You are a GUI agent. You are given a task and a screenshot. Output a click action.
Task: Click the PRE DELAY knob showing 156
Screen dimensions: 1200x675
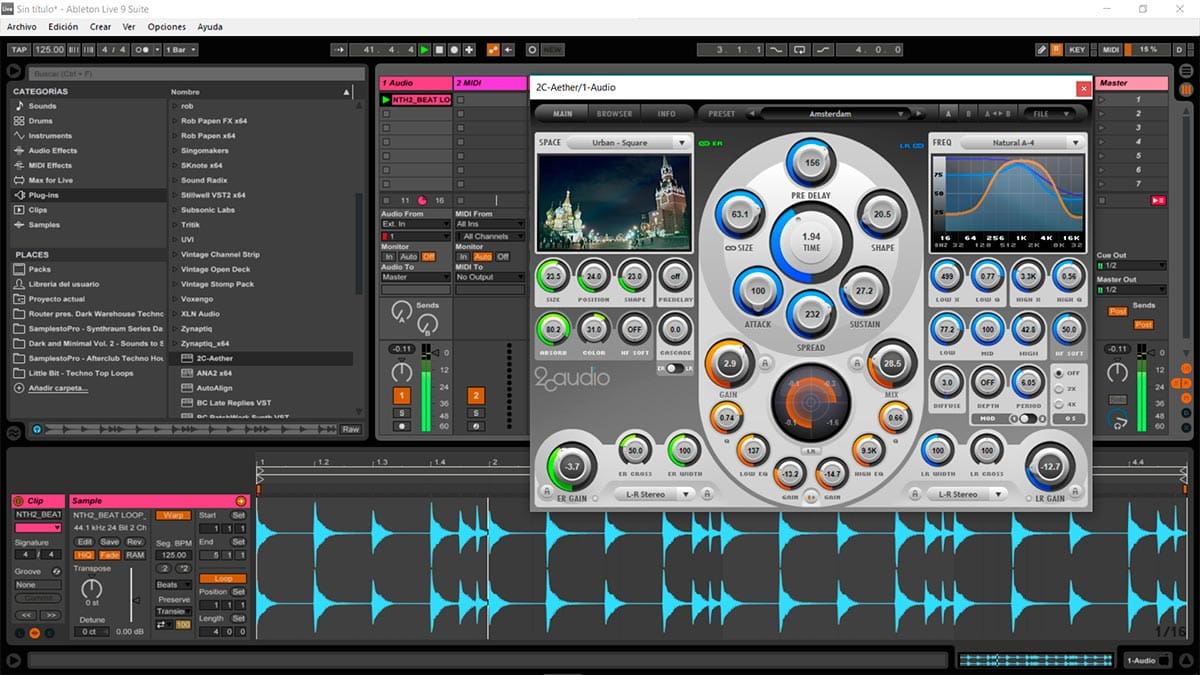tap(811, 163)
